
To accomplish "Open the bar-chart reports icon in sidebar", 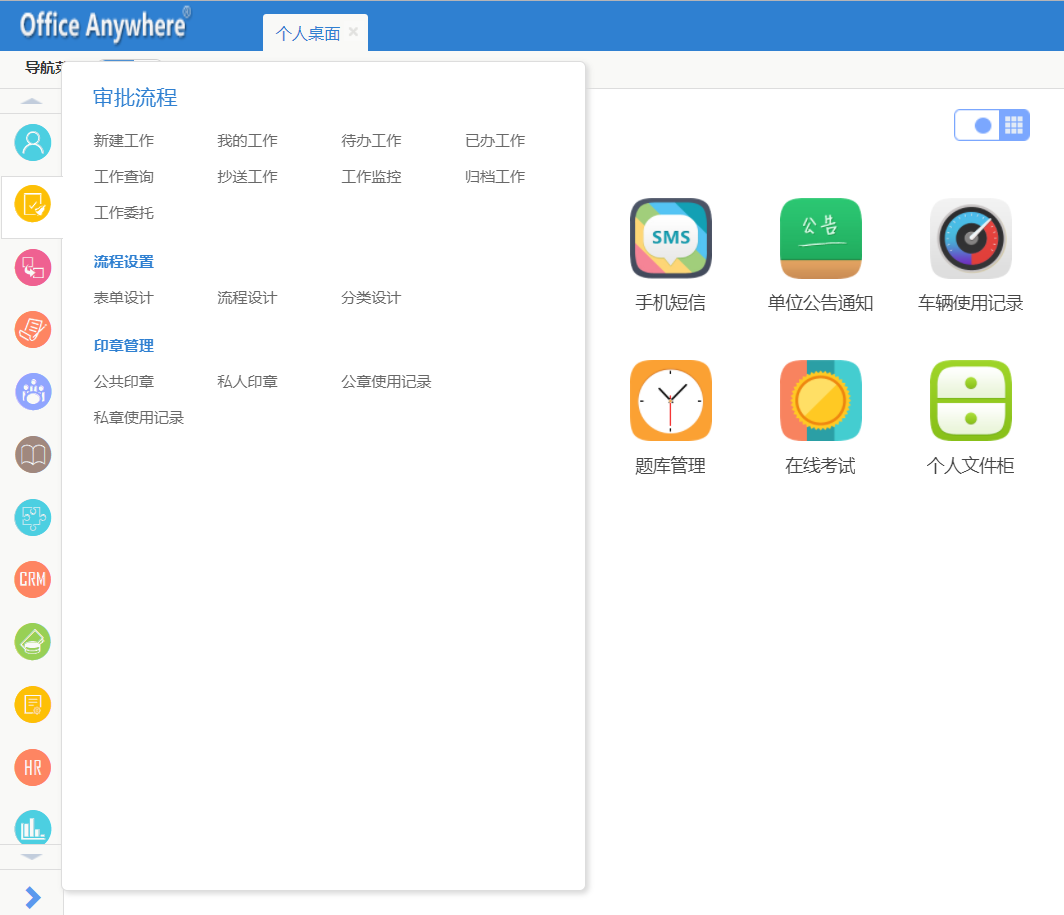I will point(32,828).
